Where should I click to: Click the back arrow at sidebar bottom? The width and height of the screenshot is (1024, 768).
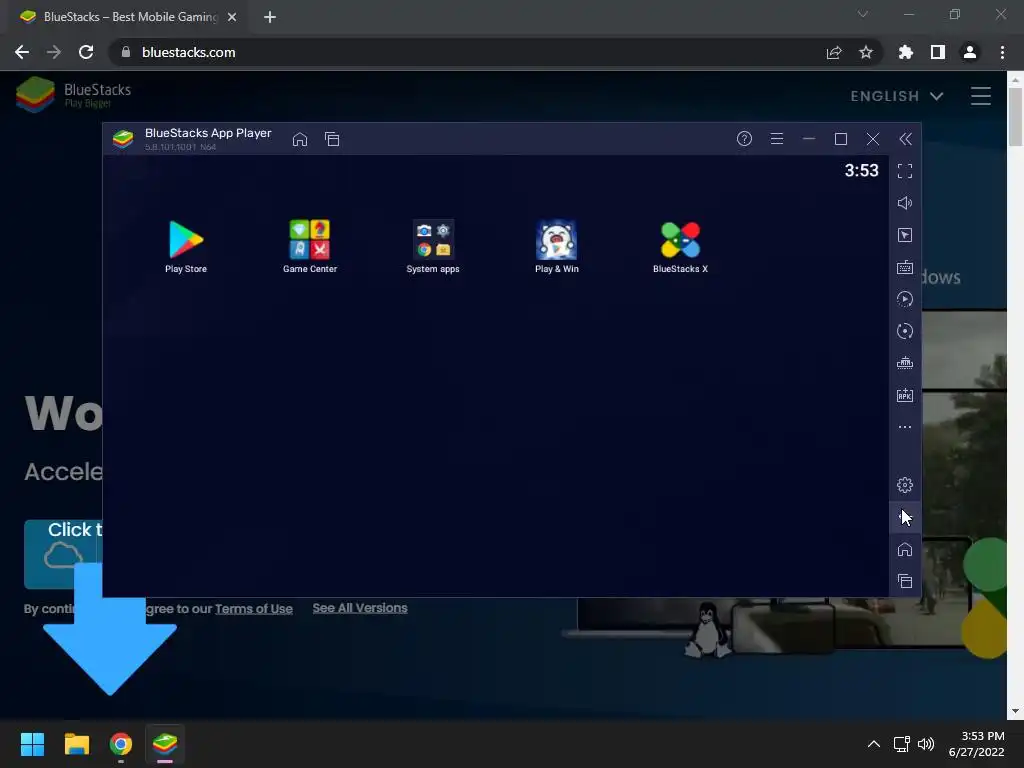point(904,517)
